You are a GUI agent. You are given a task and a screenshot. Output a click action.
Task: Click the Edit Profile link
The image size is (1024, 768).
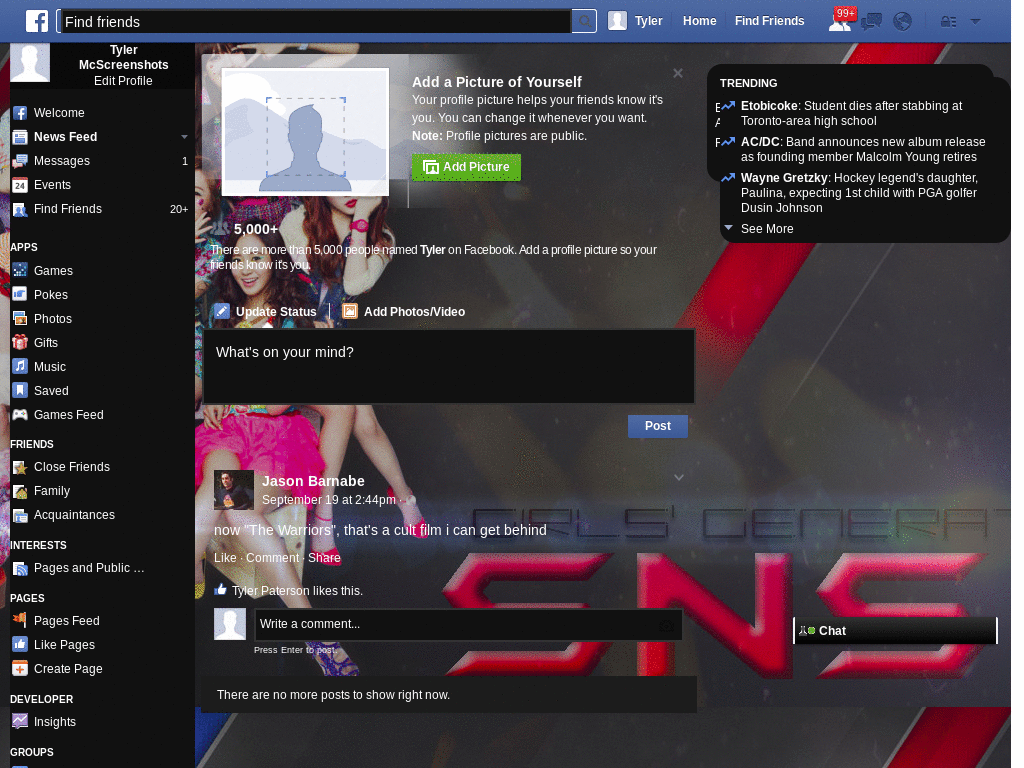(x=123, y=81)
